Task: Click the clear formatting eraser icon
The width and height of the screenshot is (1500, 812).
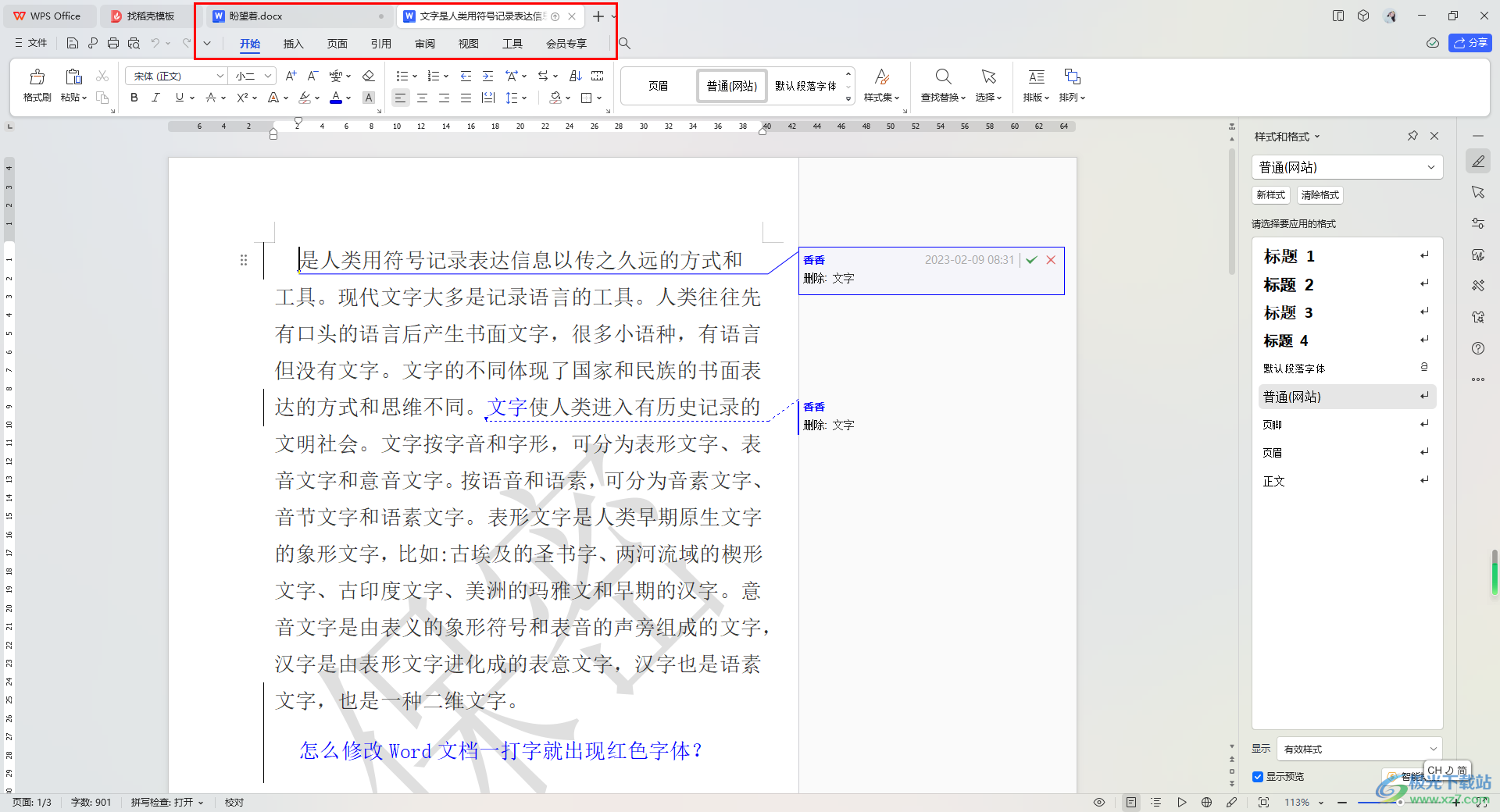Action: 369,76
